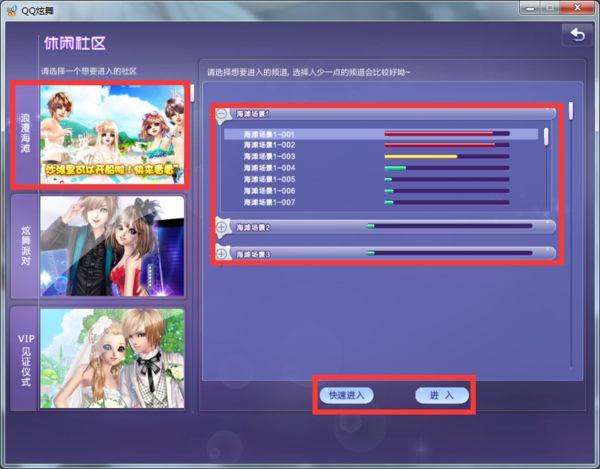Click the 快速进入 button
This screenshot has width=600, height=469.
click(x=347, y=395)
